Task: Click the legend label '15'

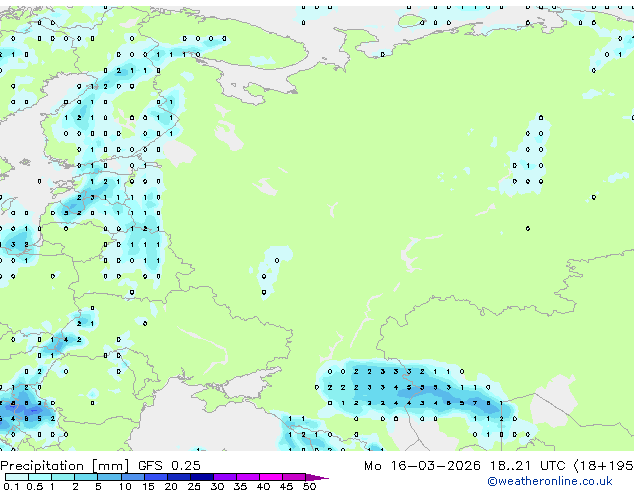Action: (148, 486)
